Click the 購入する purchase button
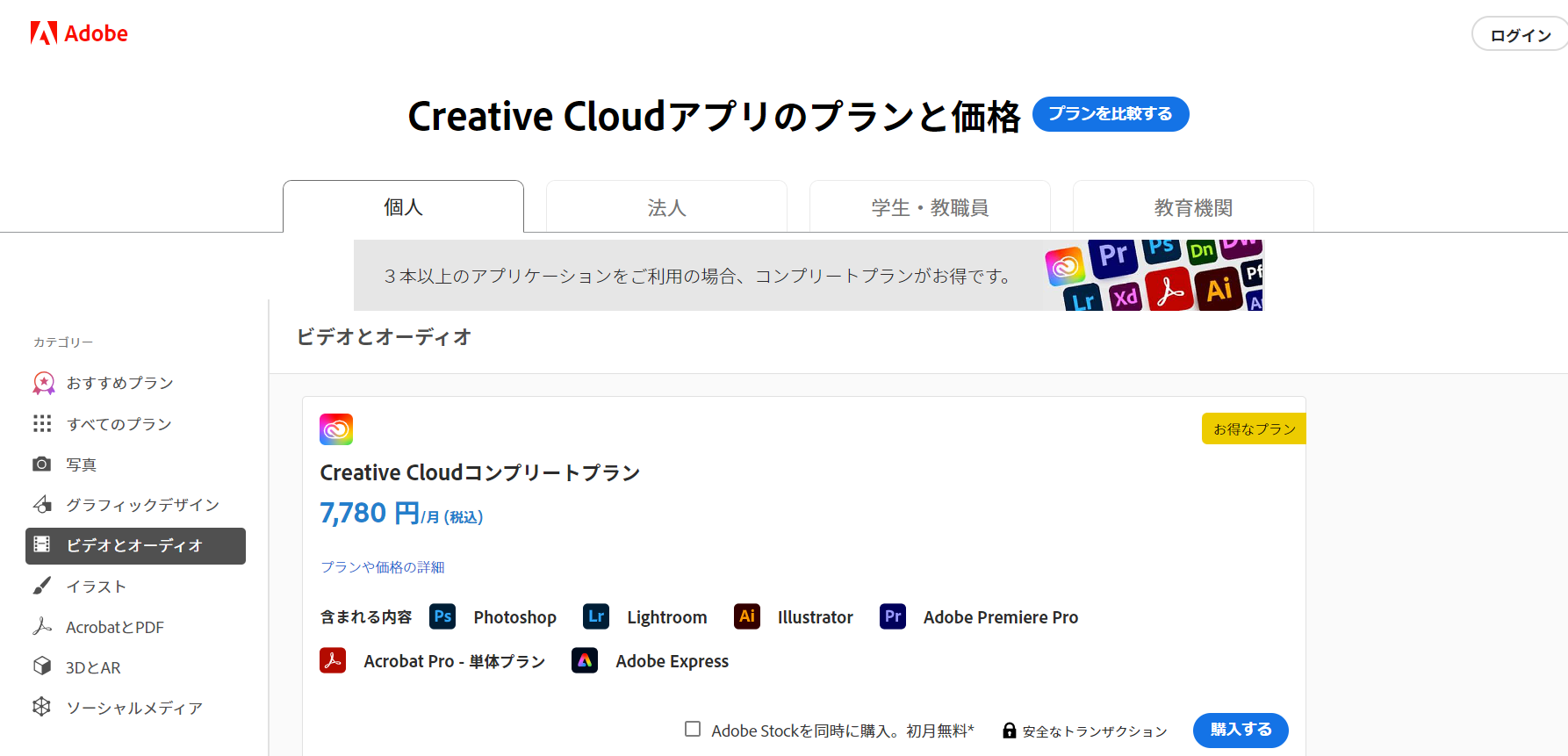 click(x=1241, y=730)
